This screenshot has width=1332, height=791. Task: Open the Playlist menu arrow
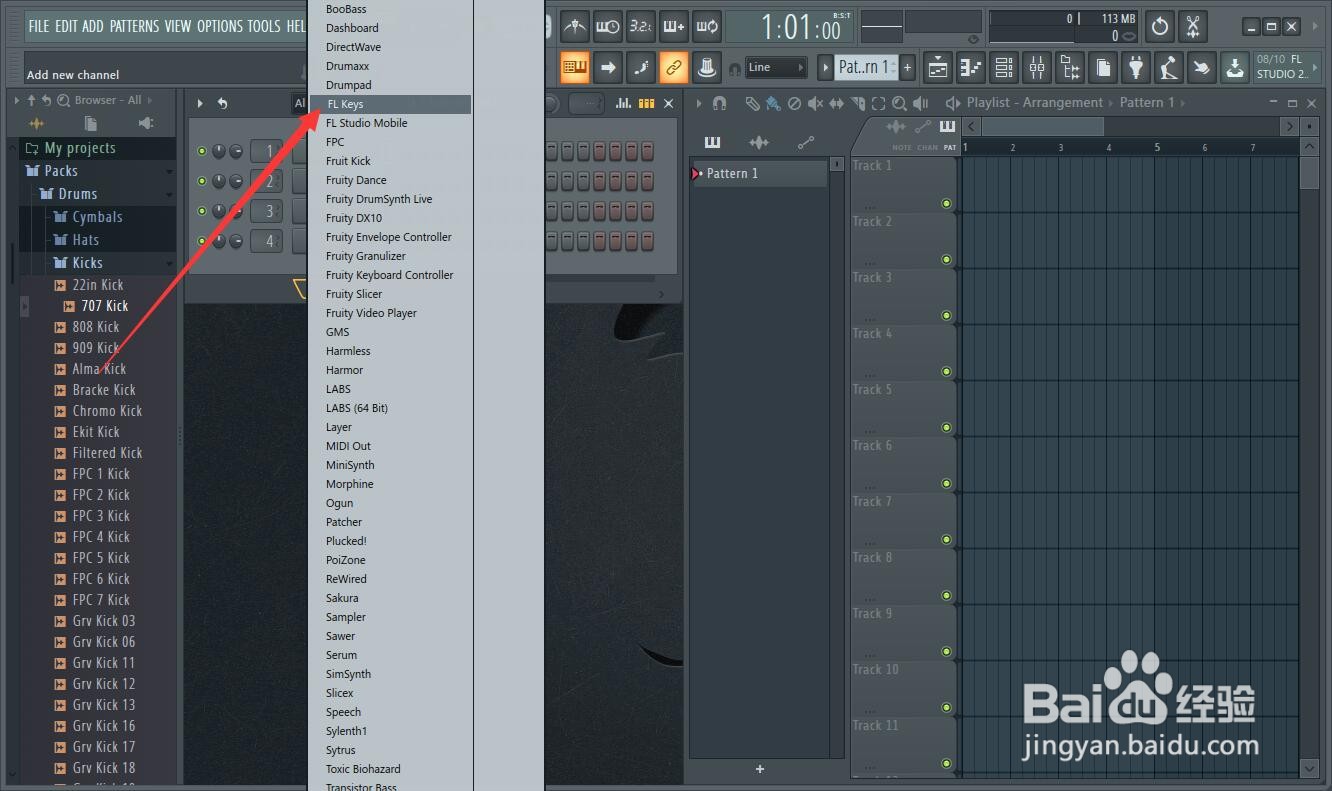click(x=699, y=103)
